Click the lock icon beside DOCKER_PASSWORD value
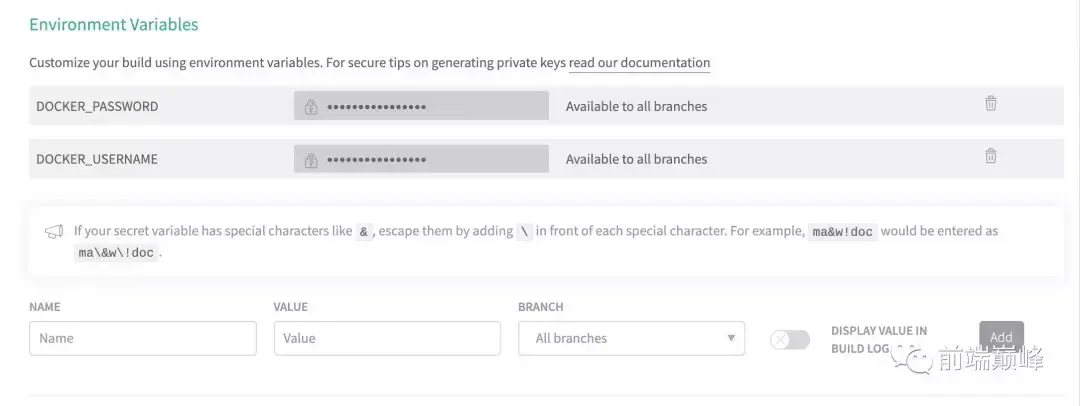 click(311, 106)
